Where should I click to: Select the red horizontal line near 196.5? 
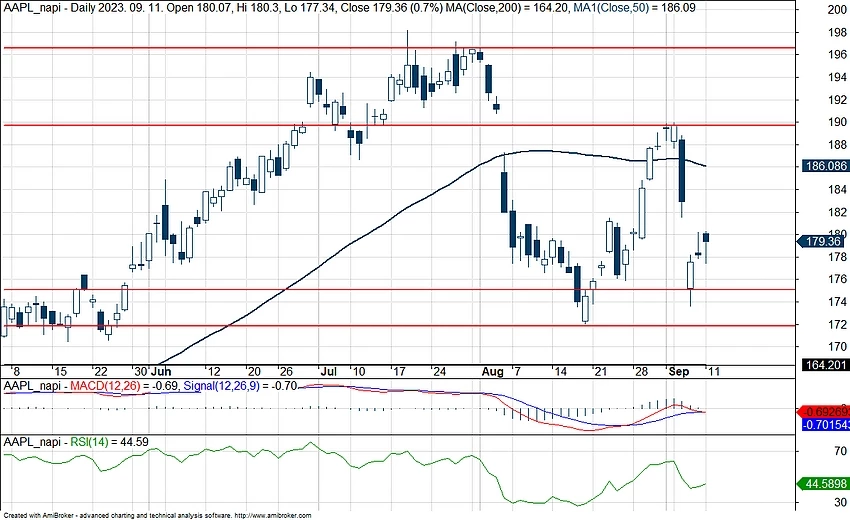[399, 48]
